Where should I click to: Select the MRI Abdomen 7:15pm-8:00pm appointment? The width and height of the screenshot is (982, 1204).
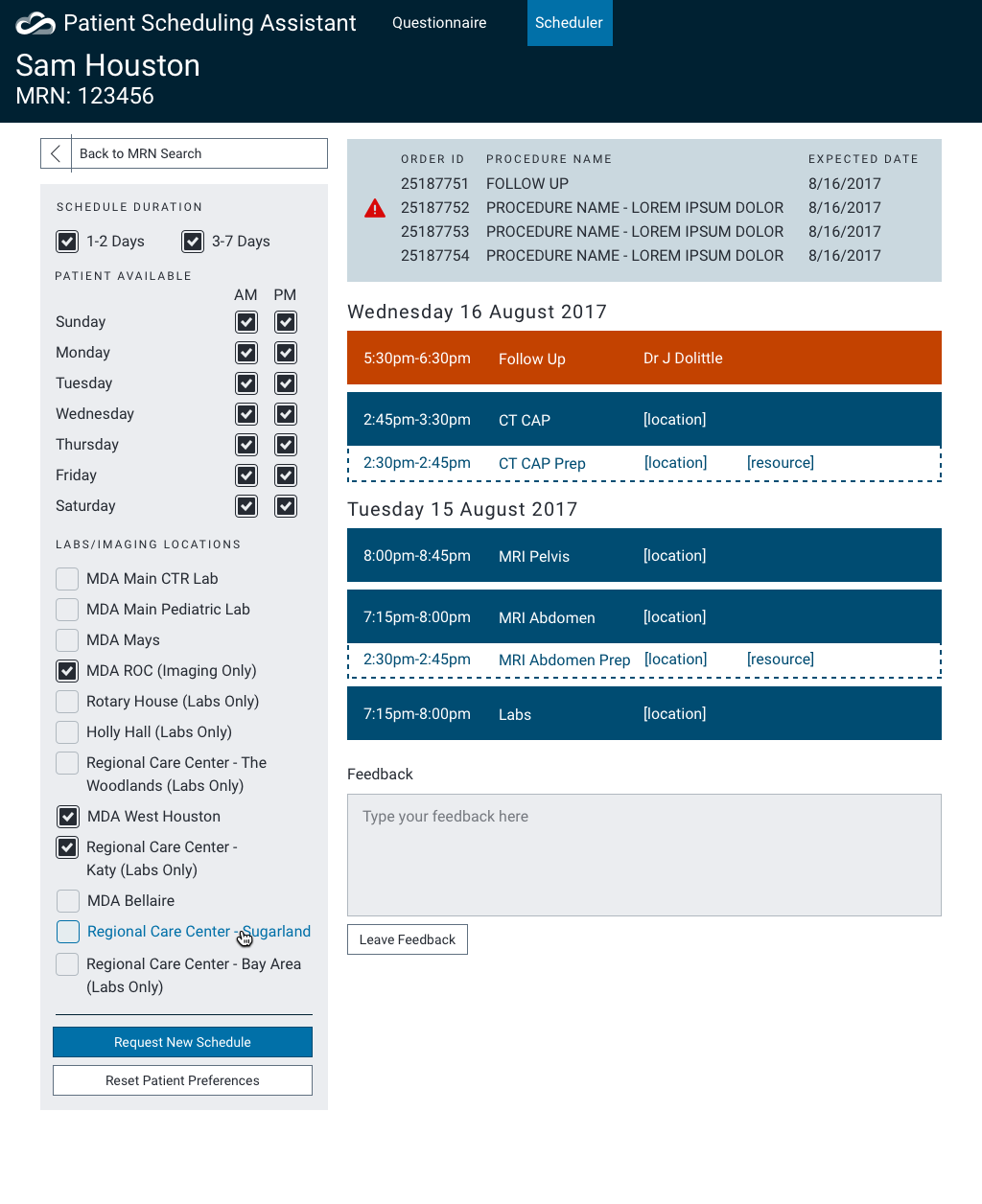pos(644,616)
